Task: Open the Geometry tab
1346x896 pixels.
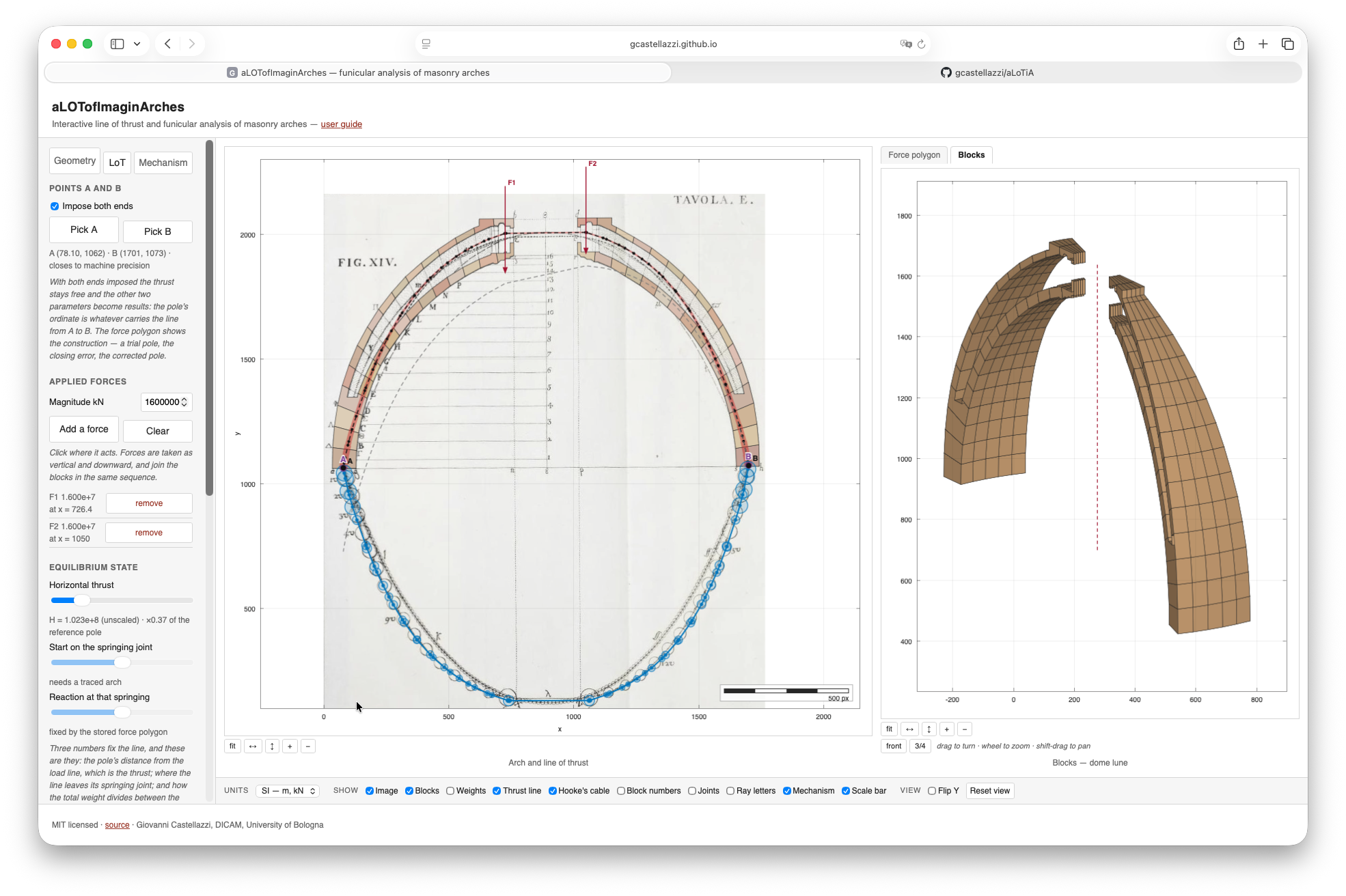Action: pyautogui.click(x=74, y=161)
